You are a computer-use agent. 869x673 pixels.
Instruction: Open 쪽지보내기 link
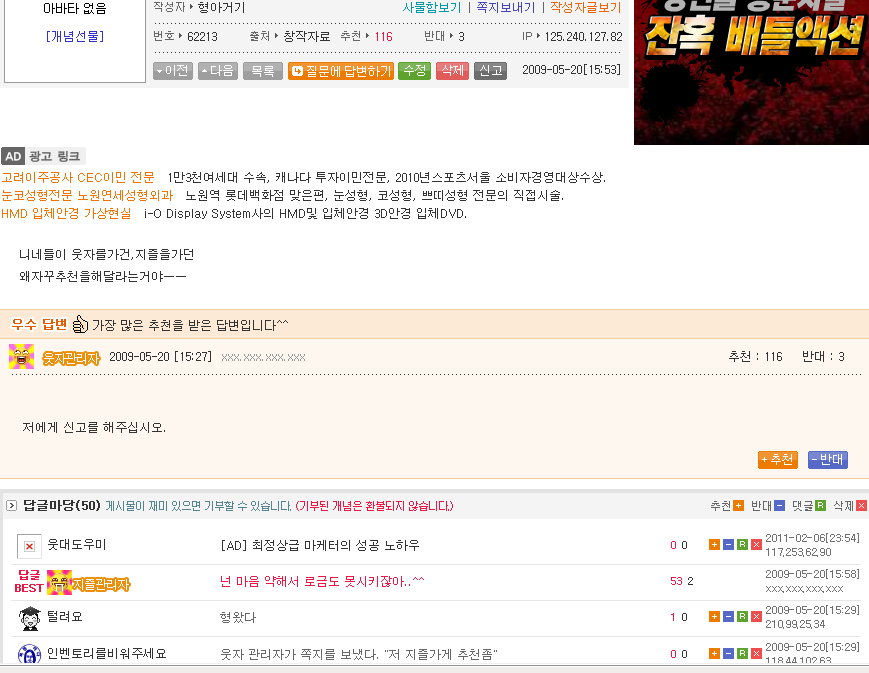tap(505, 7)
